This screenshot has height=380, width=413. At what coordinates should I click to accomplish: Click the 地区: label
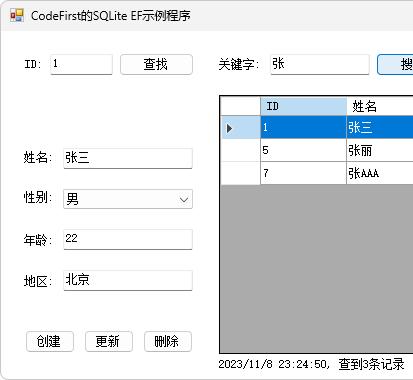[38, 281]
